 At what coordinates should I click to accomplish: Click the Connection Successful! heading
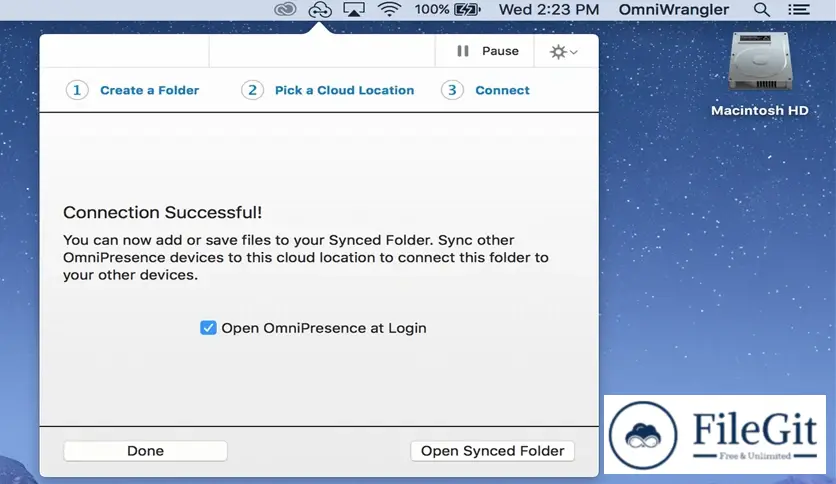[163, 212]
